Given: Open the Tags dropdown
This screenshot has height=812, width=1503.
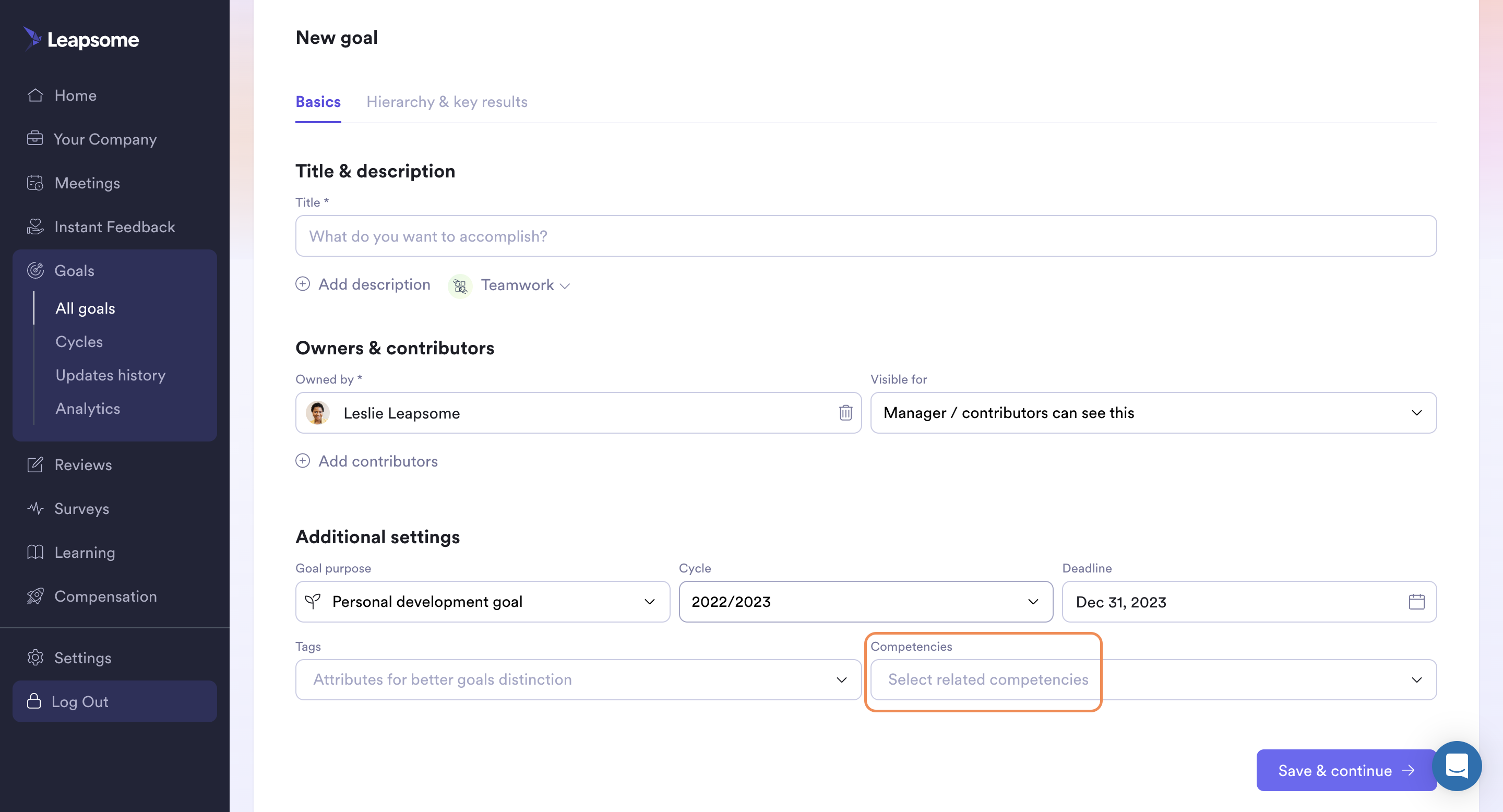Looking at the screenshot, I should coord(578,679).
